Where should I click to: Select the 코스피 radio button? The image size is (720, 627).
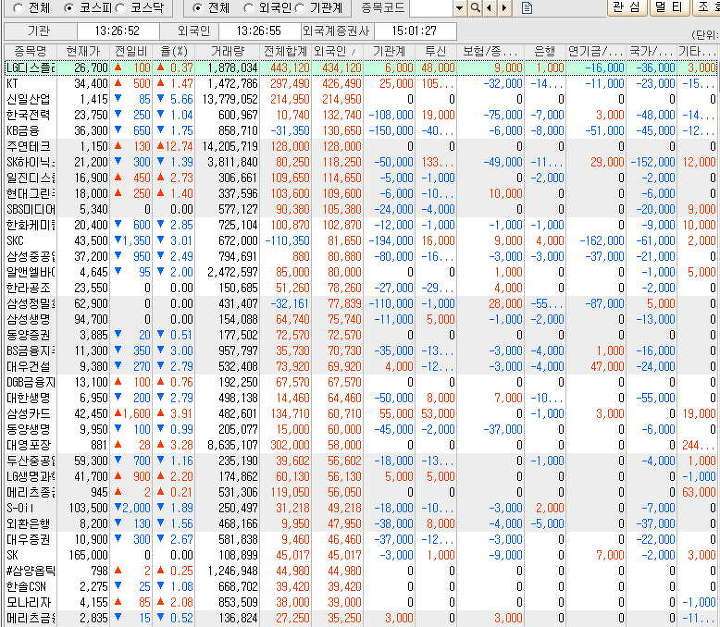(68, 8)
